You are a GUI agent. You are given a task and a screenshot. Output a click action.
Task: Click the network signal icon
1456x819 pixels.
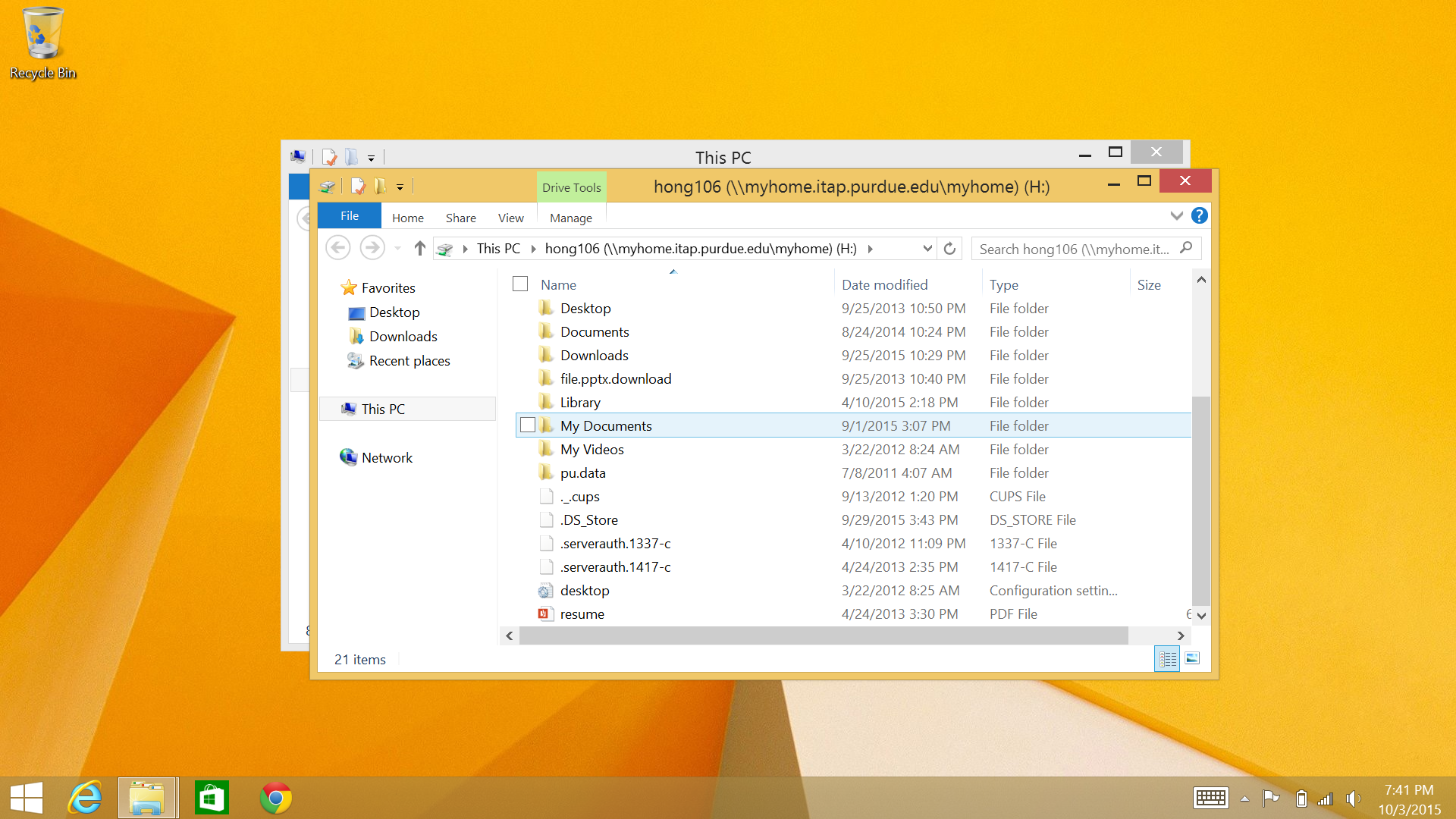click(x=1325, y=799)
